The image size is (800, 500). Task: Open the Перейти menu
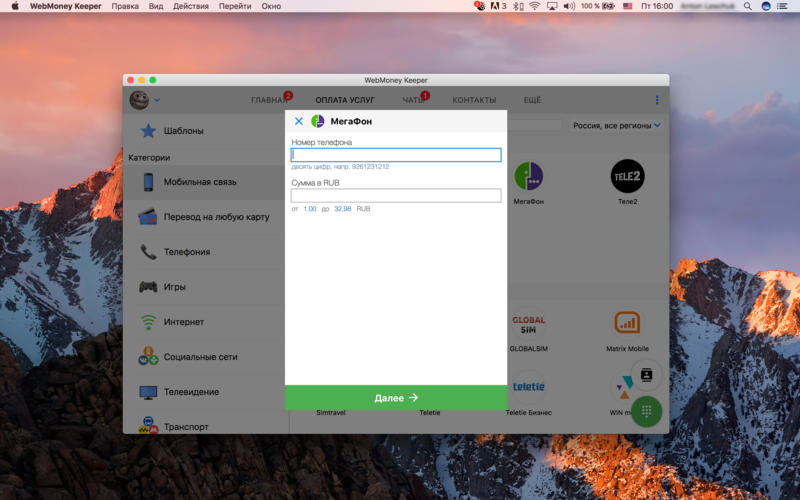[235, 6]
